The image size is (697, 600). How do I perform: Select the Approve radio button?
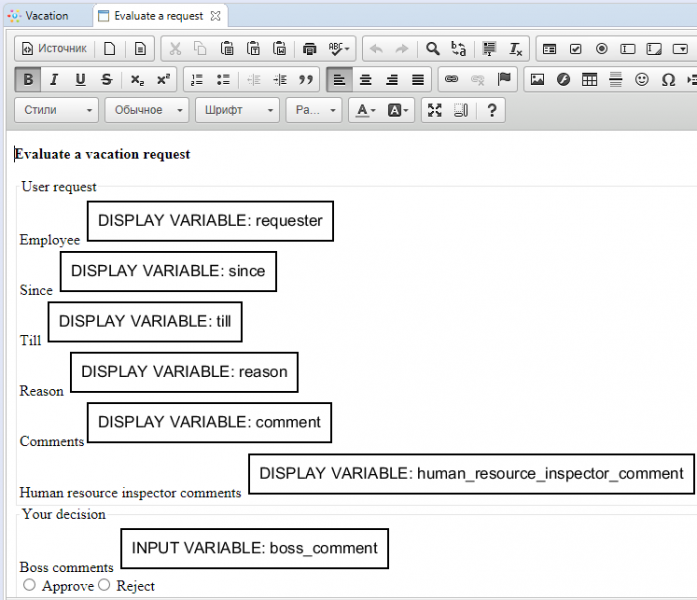(29, 585)
